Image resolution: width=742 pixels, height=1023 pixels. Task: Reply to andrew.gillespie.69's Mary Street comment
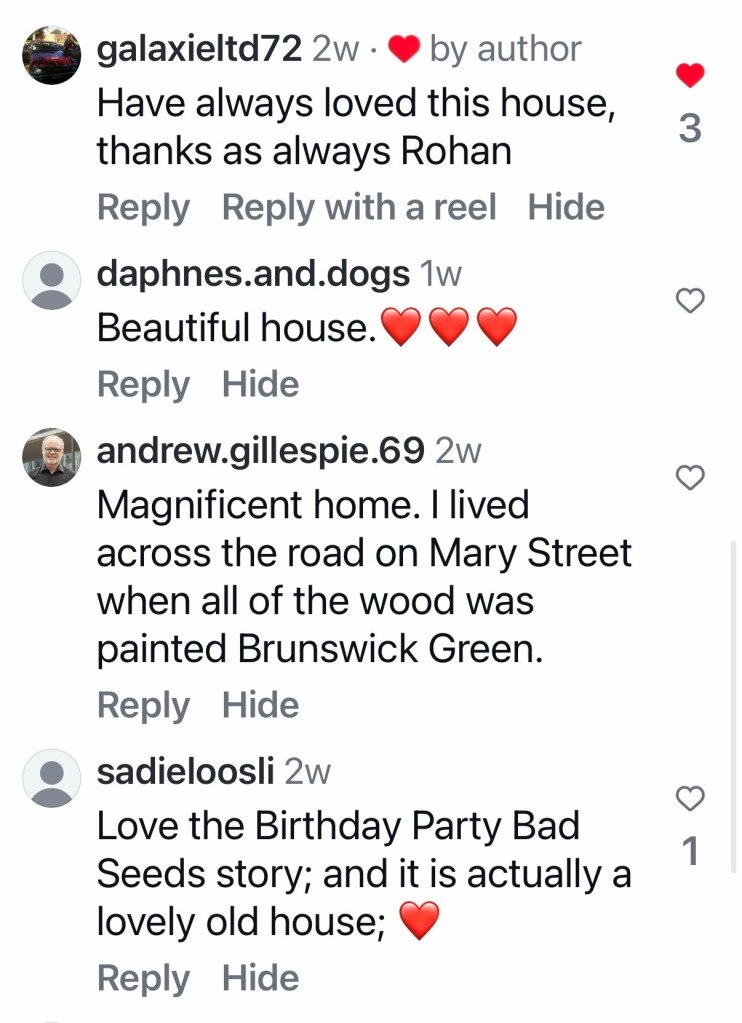pyautogui.click(x=143, y=706)
